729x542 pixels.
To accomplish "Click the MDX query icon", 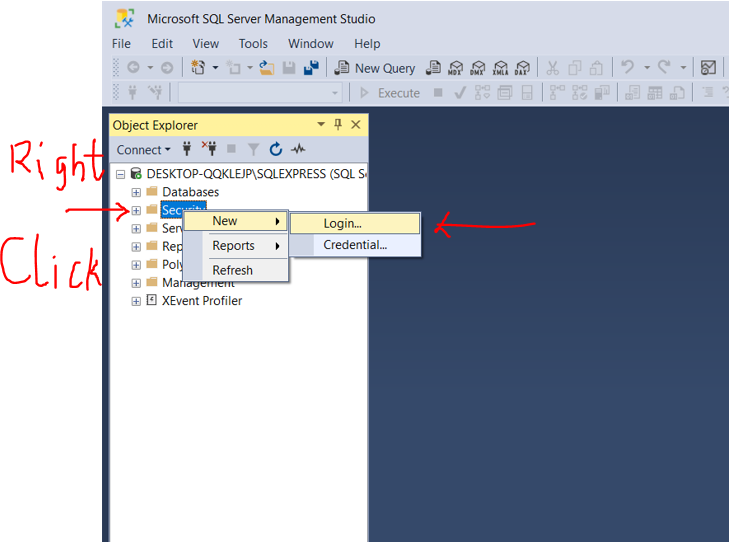I will point(455,68).
